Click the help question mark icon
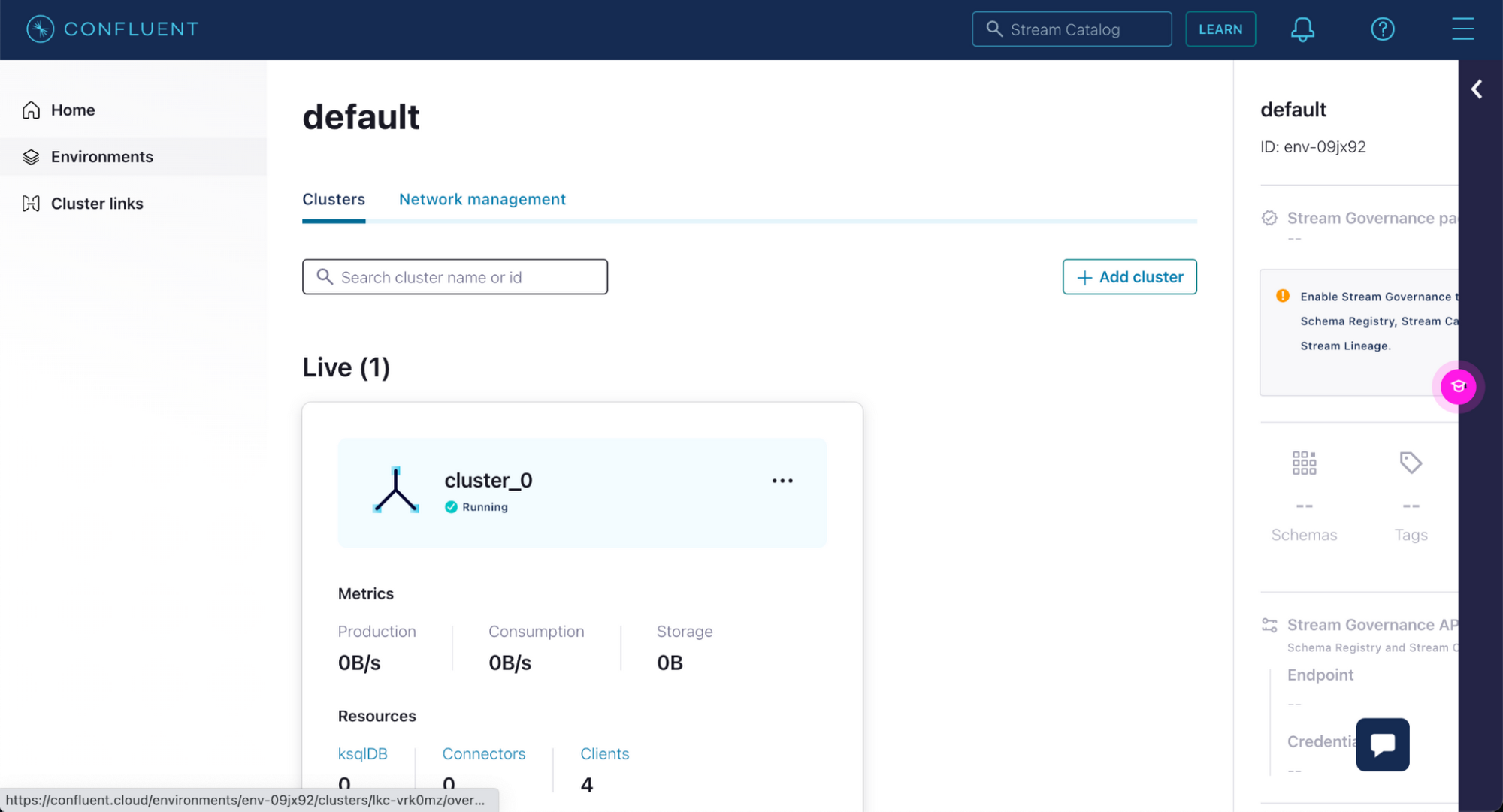 coord(1383,29)
